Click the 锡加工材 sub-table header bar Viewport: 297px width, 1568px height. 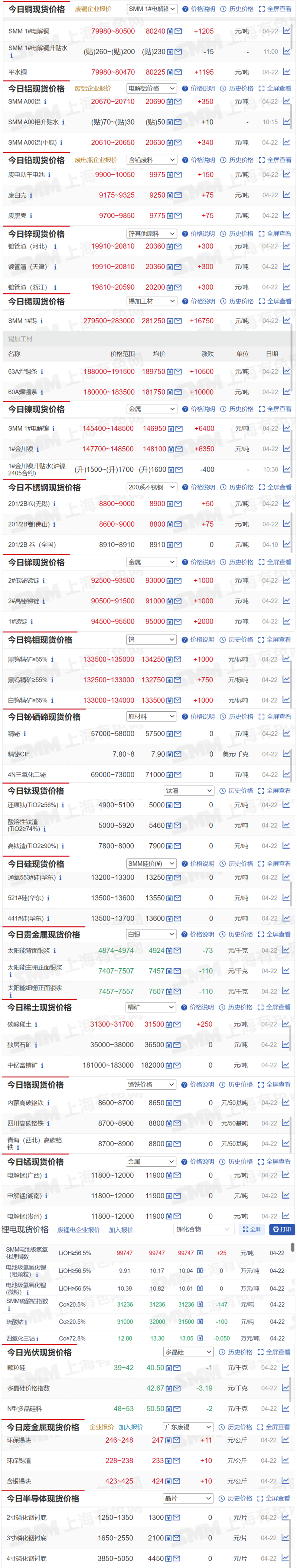tap(148, 339)
